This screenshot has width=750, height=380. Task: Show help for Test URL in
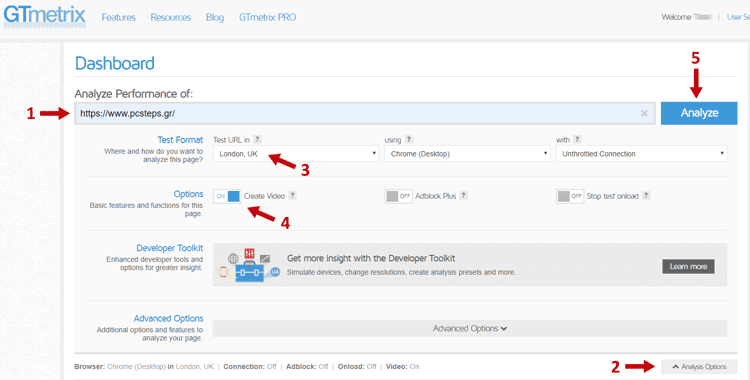(x=257, y=139)
